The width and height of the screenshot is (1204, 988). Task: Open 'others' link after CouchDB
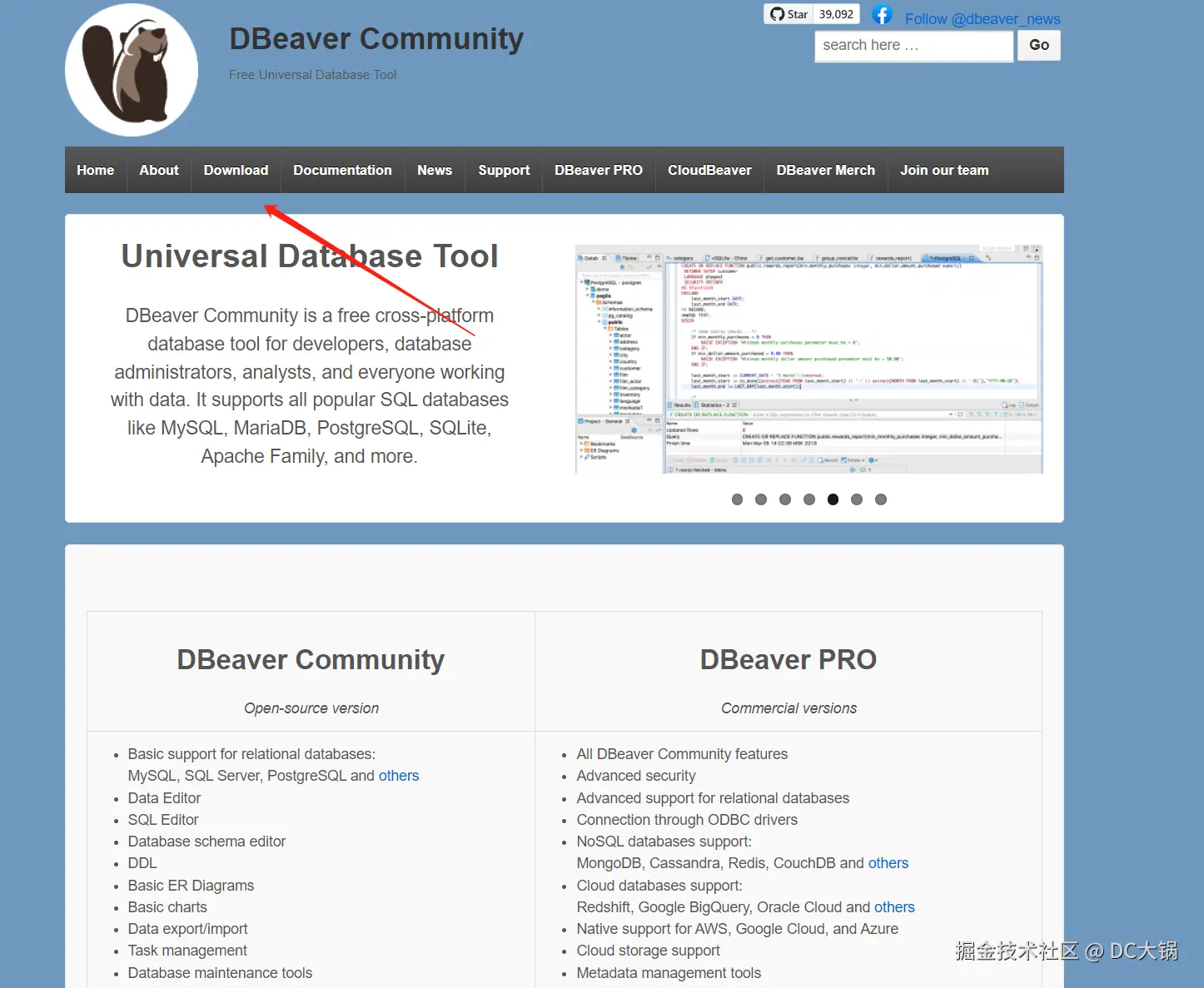click(888, 863)
